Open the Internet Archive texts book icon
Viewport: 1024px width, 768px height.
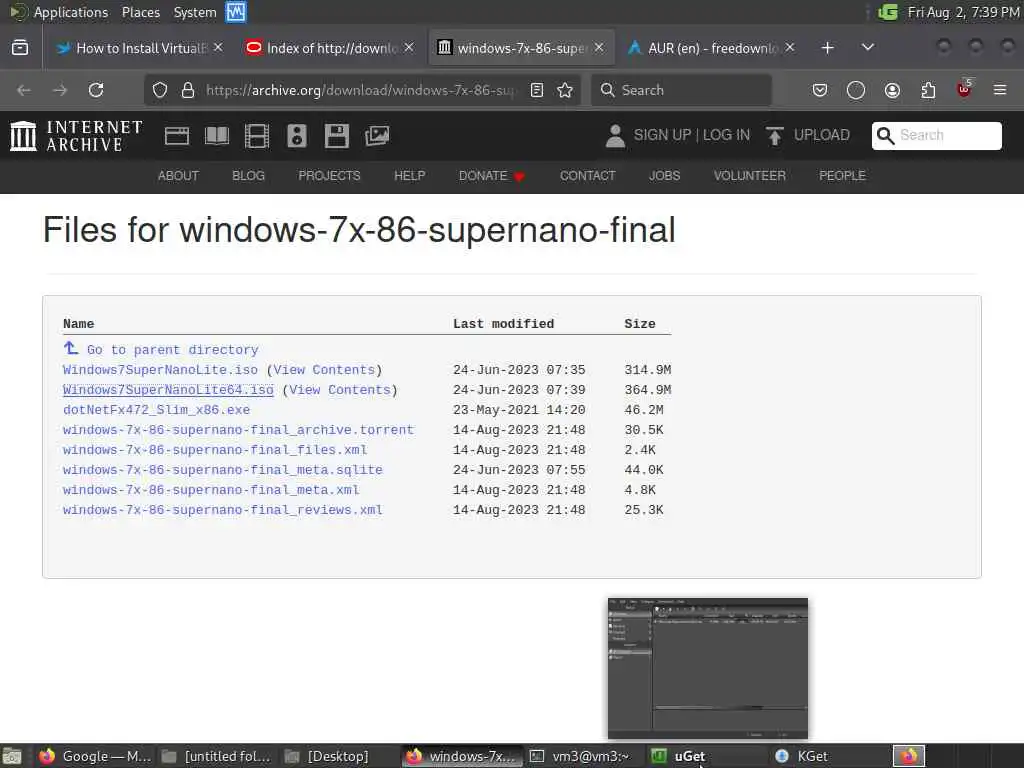[217, 136]
